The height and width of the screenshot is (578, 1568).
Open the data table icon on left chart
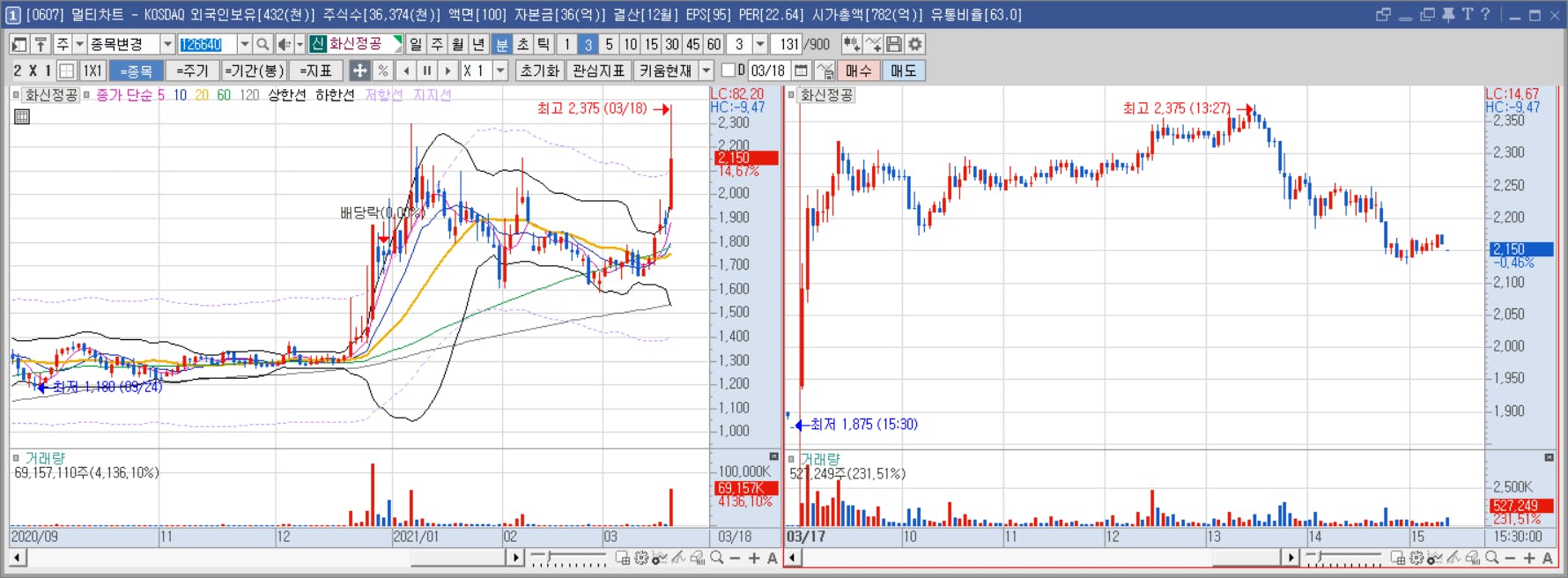(22, 116)
